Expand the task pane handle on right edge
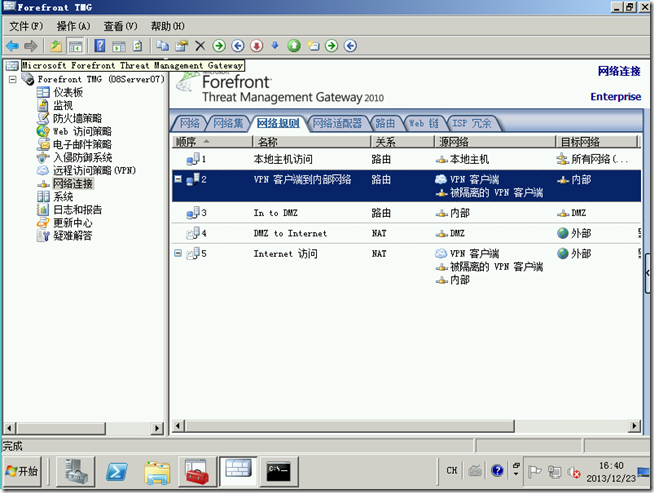 647,273
